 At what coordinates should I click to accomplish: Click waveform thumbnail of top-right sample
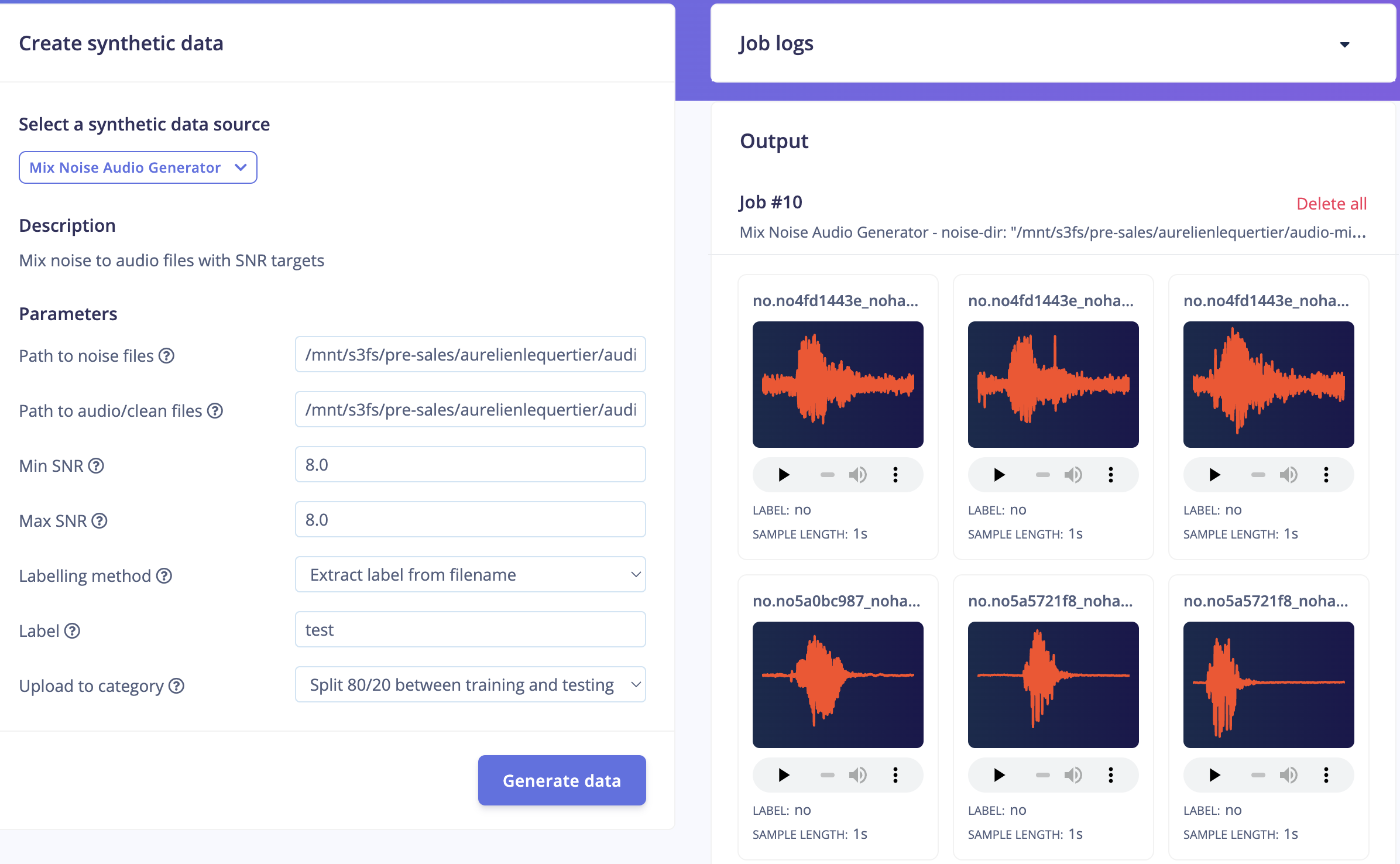click(1268, 385)
